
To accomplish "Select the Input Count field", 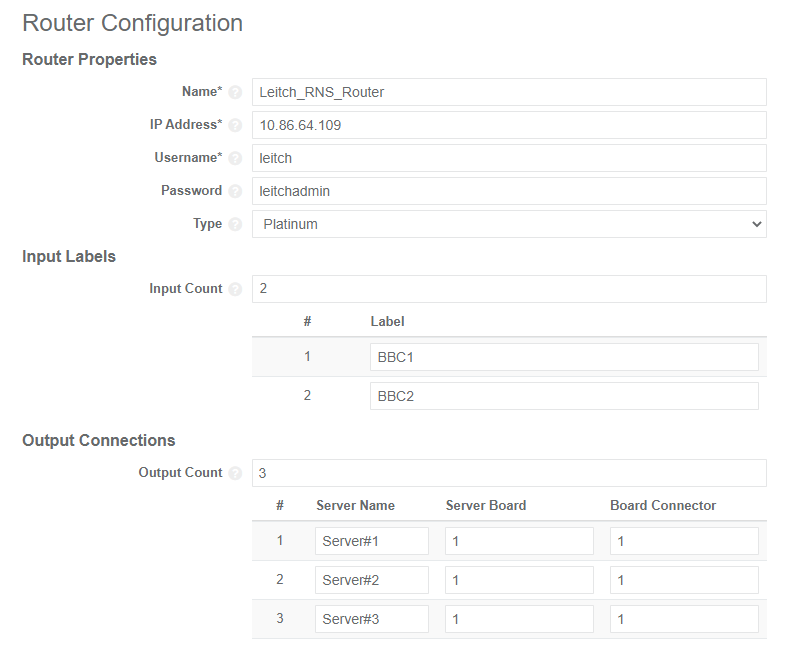I will point(509,289).
